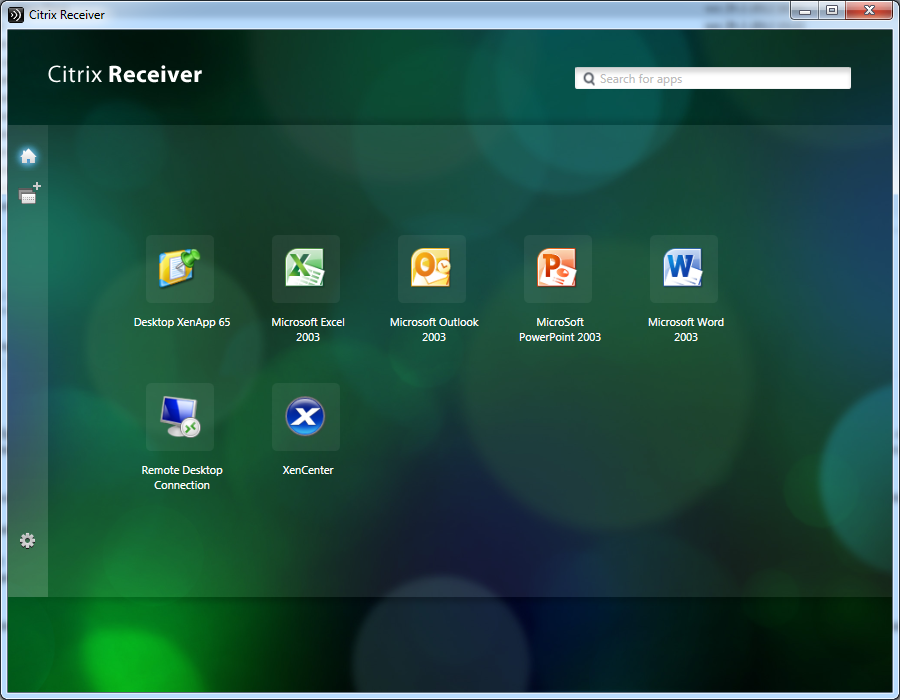Select the "Microsoft Word 2003" label
This screenshot has width=900, height=700.
click(686, 329)
